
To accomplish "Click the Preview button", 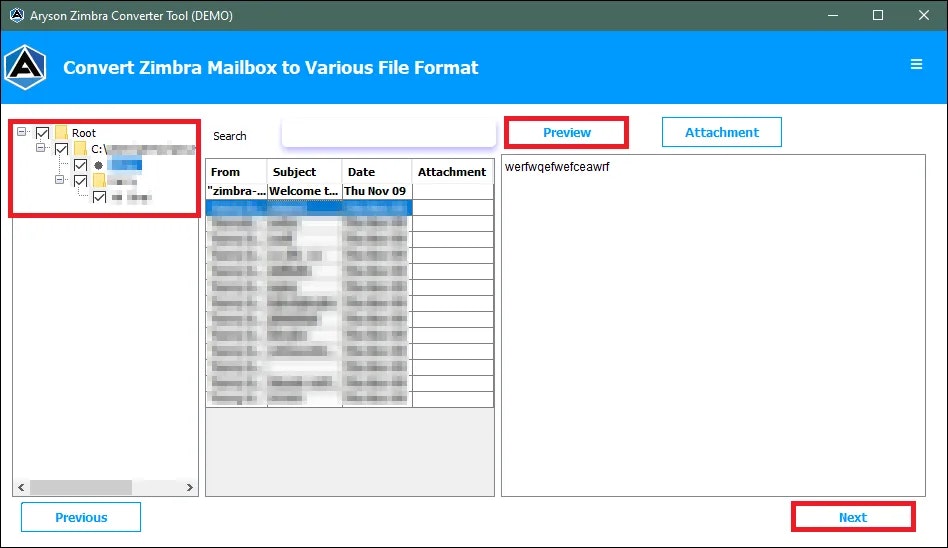I will click(567, 132).
